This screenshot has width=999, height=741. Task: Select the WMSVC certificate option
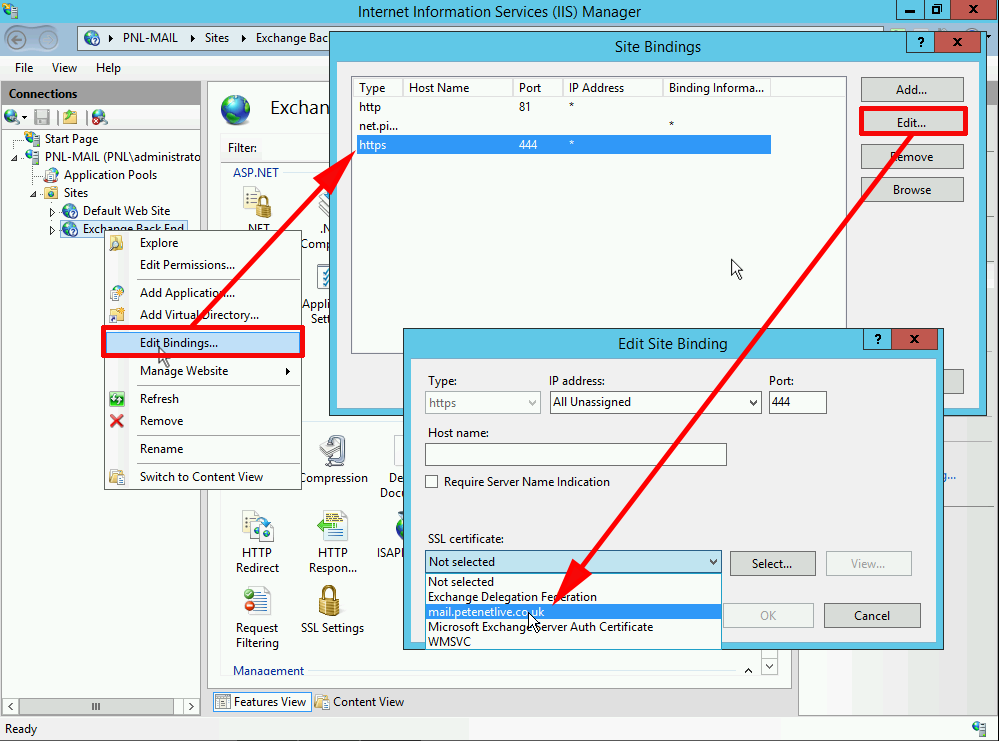(573, 642)
